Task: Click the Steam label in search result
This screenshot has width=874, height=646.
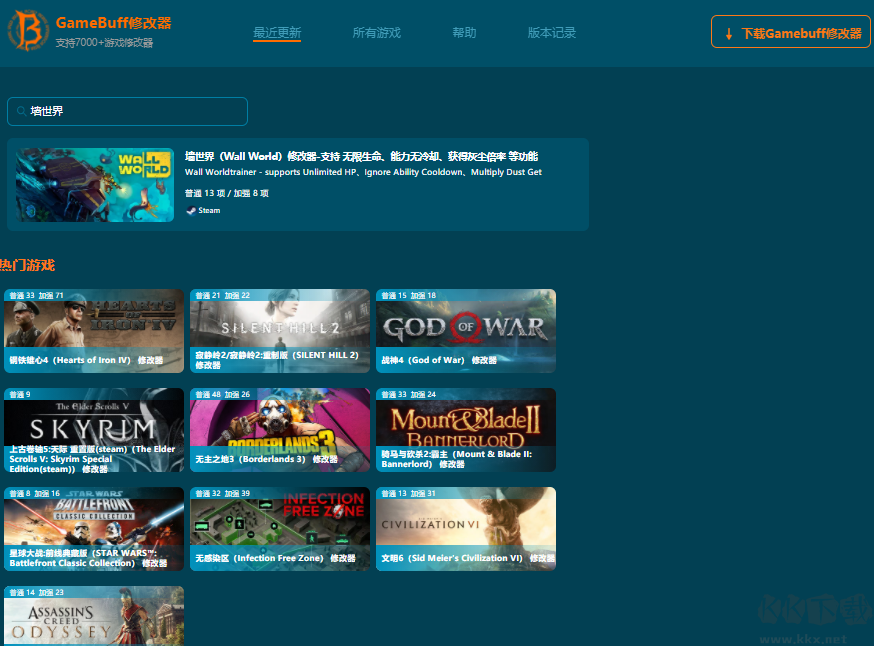Action: coord(209,211)
